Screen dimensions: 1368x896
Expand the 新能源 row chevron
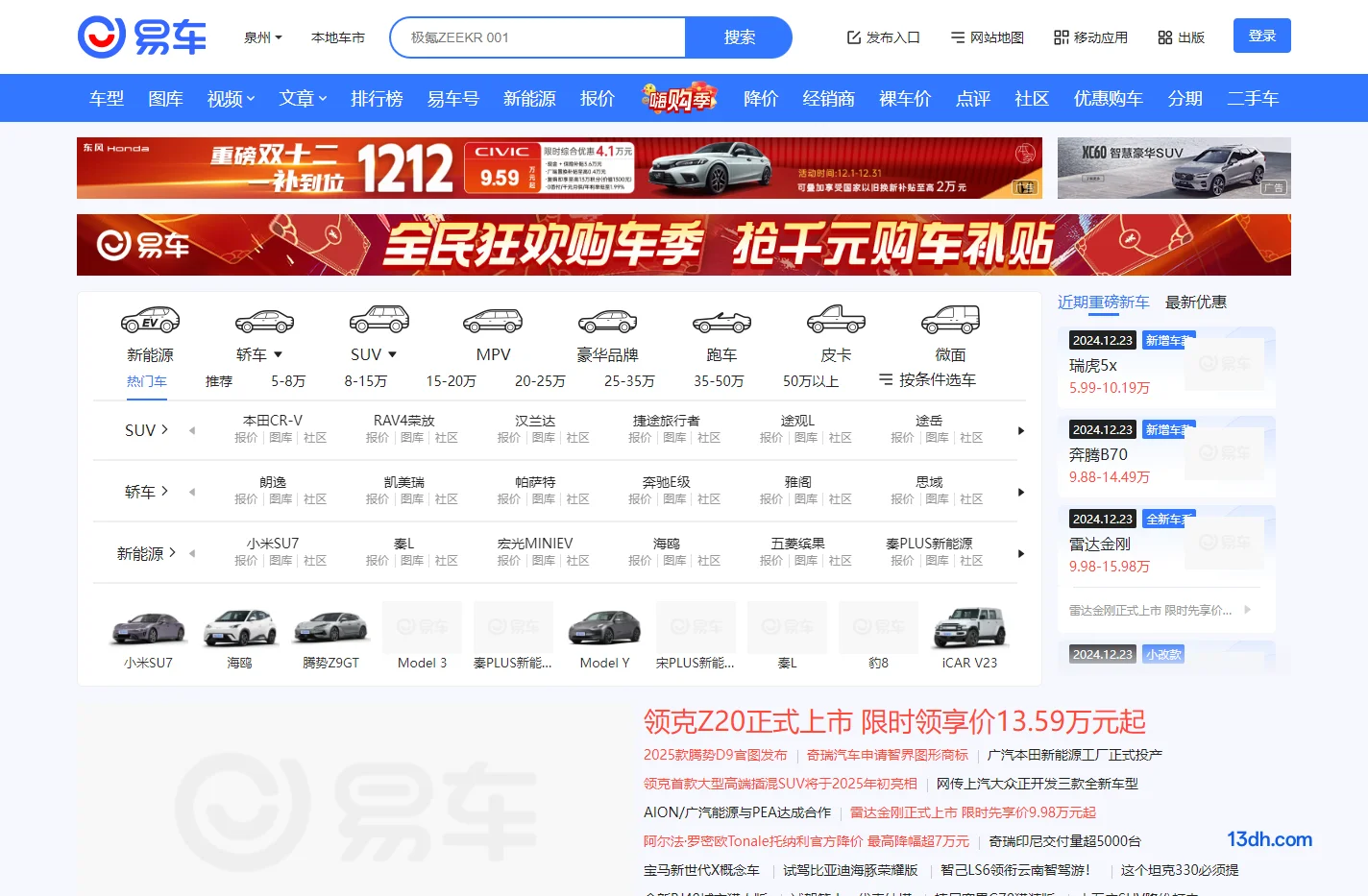pos(172,552)
